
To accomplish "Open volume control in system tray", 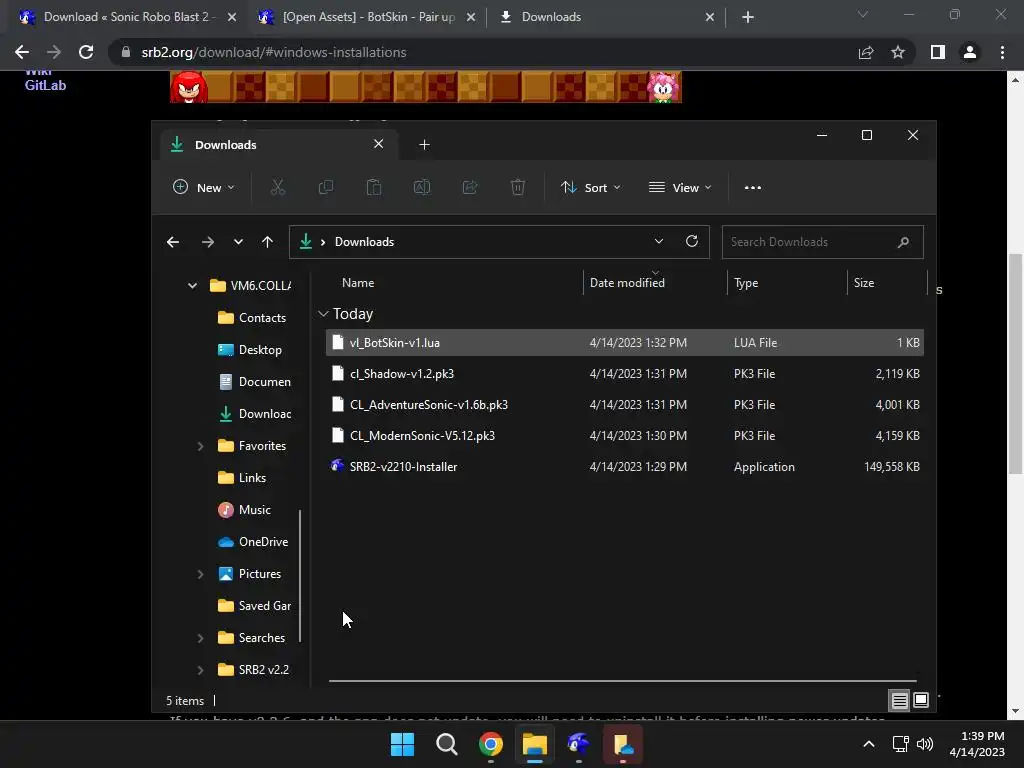I will pyautogui.click(x=925, y=744).
